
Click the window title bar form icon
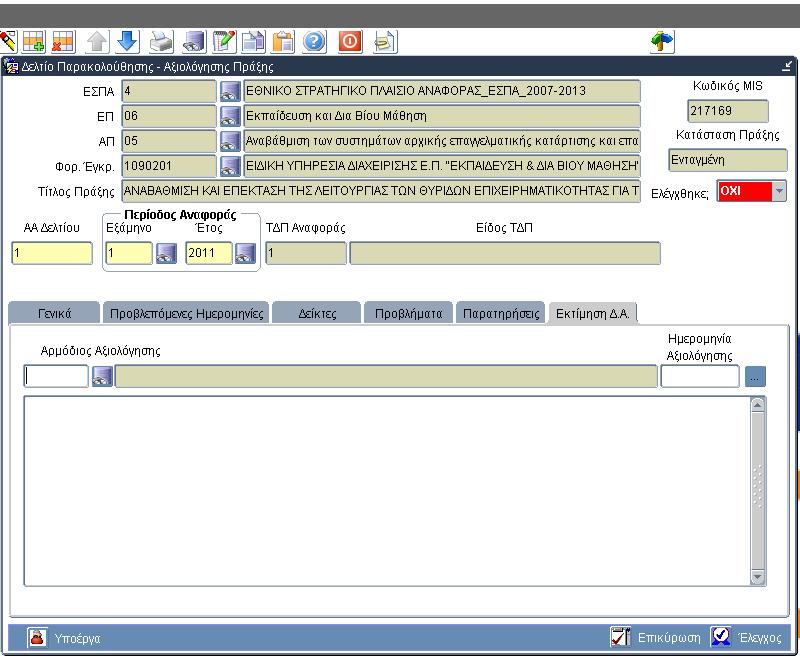pos(11,66)
